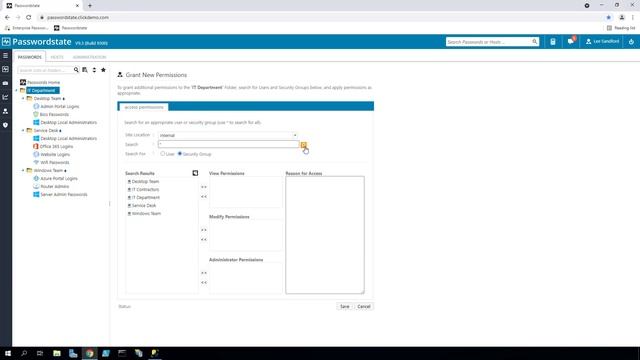Open the reports chart icon in sidebar
The image size is (640, 360).
pyautogui.click(x=5, y=97)
